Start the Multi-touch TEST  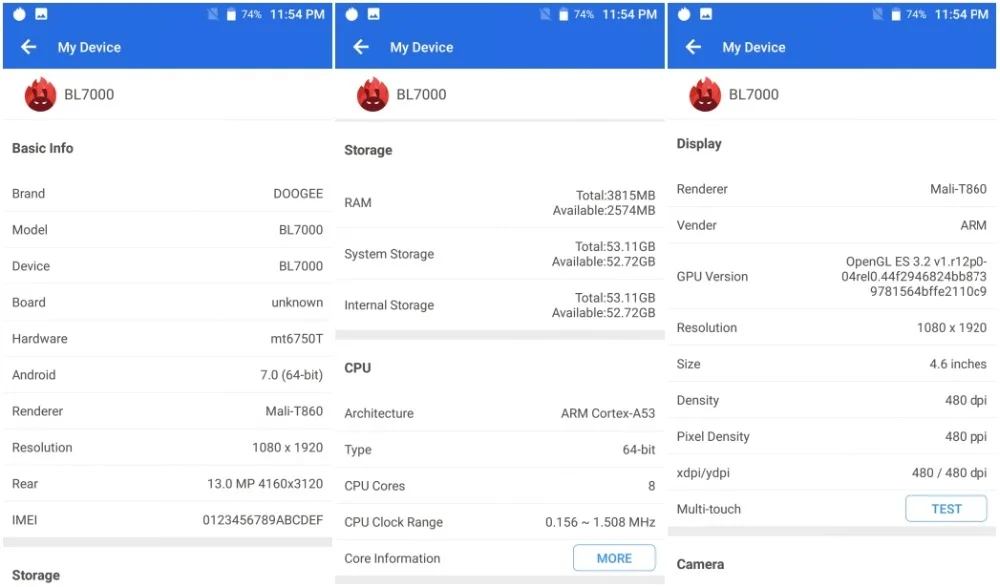coord(946,509)
